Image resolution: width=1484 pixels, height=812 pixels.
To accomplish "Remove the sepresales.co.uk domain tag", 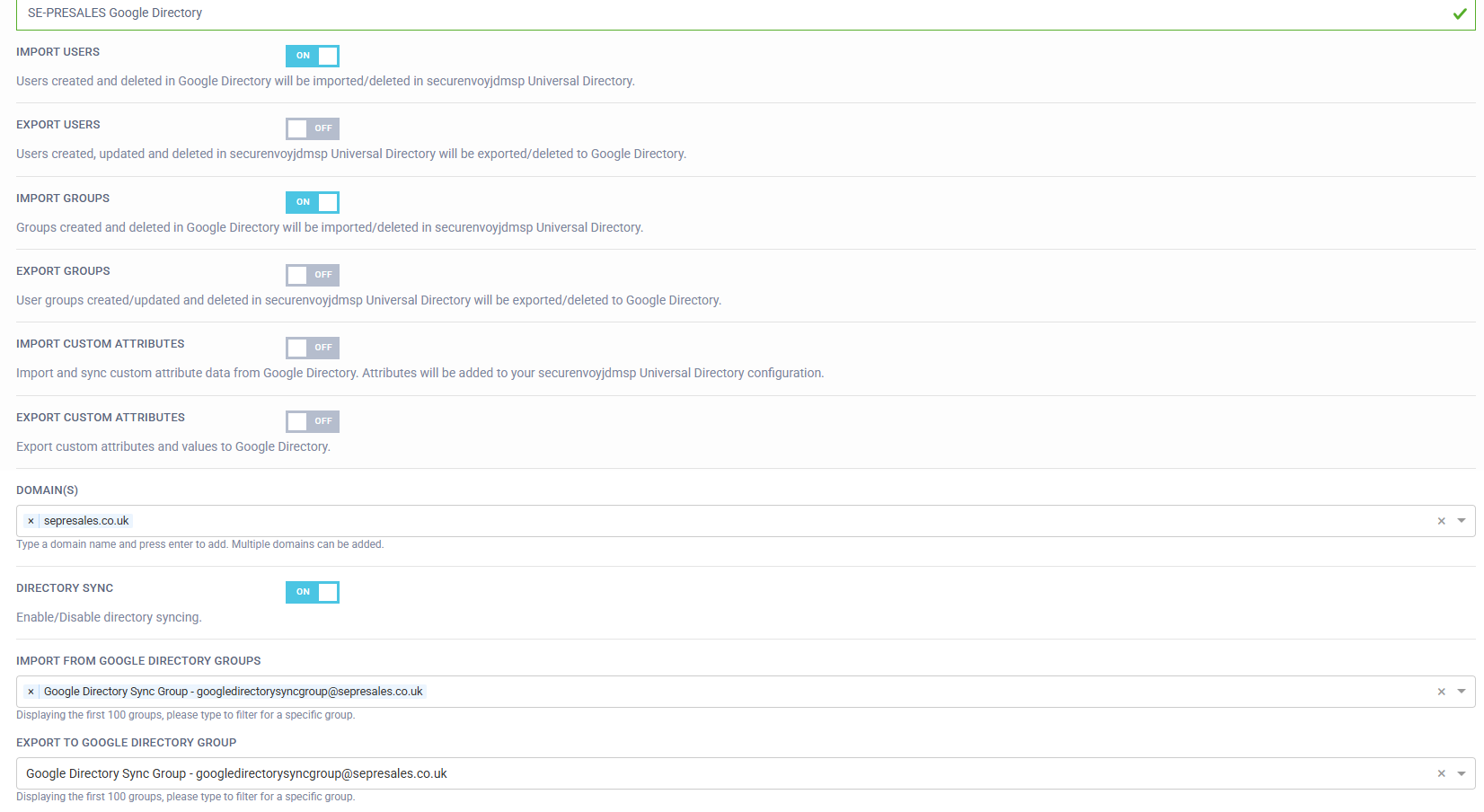I will click(31, 521).
